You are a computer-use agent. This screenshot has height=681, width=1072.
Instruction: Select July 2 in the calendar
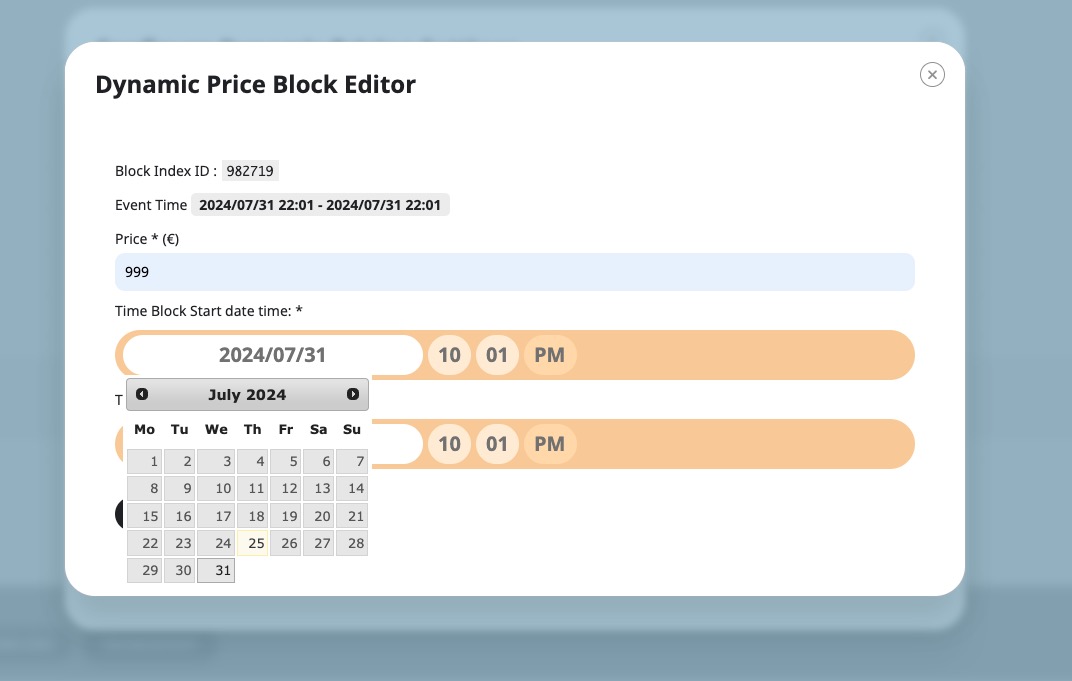(180, 462)
